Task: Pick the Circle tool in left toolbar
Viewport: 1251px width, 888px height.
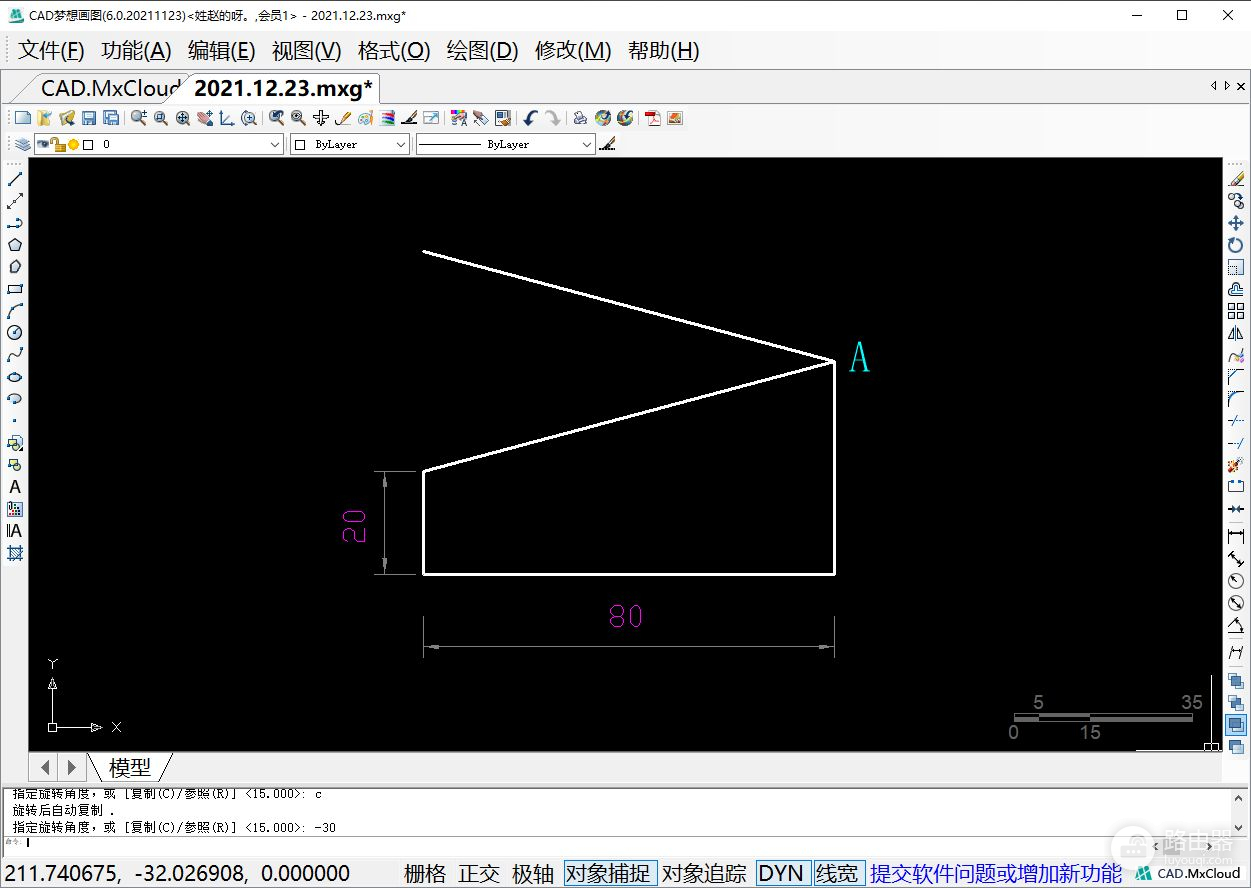Action: tap(15, 333)
